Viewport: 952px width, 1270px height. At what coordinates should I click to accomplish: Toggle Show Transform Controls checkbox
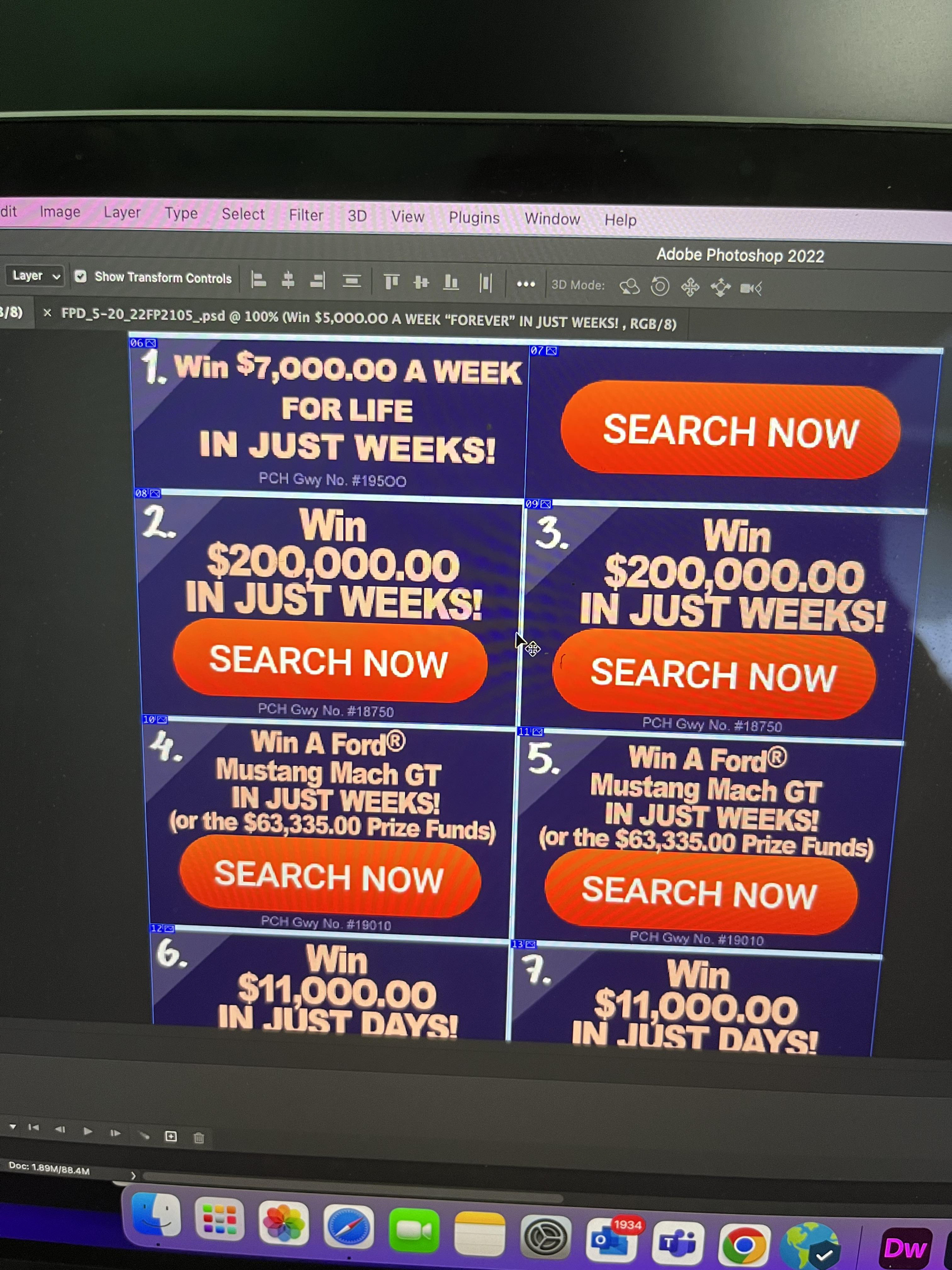(80, 276)
